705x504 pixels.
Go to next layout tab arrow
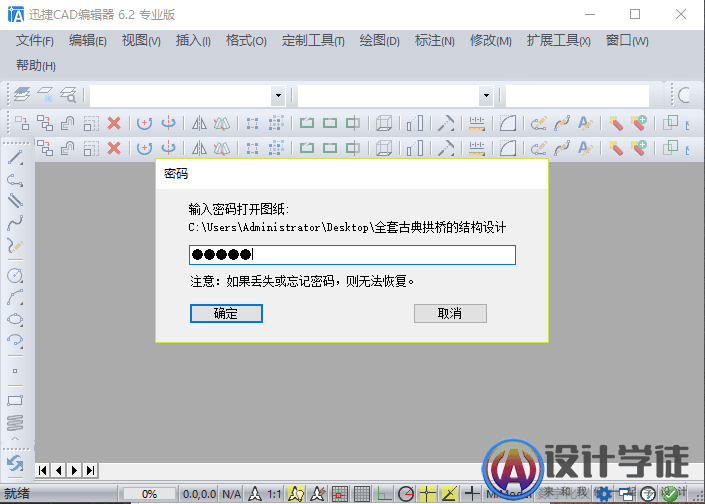tap(75, 470)
